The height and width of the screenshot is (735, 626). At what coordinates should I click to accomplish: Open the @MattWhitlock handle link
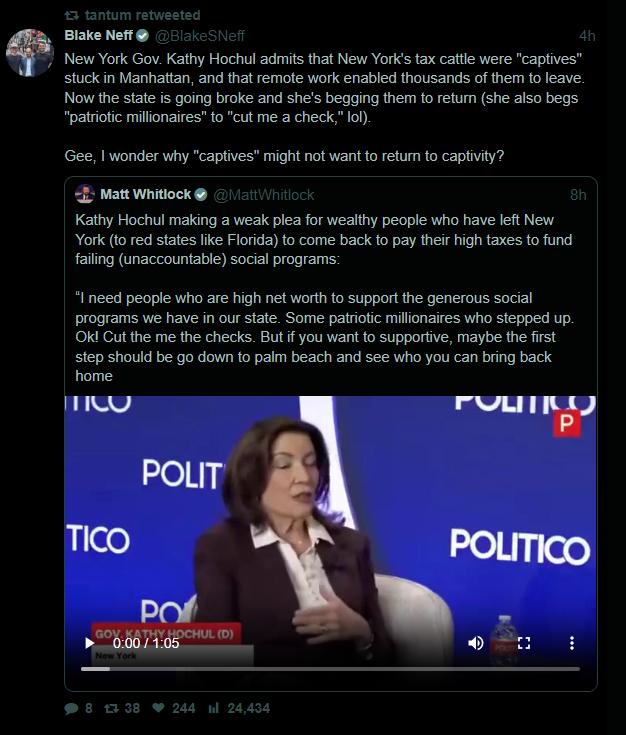click(264, 195)
